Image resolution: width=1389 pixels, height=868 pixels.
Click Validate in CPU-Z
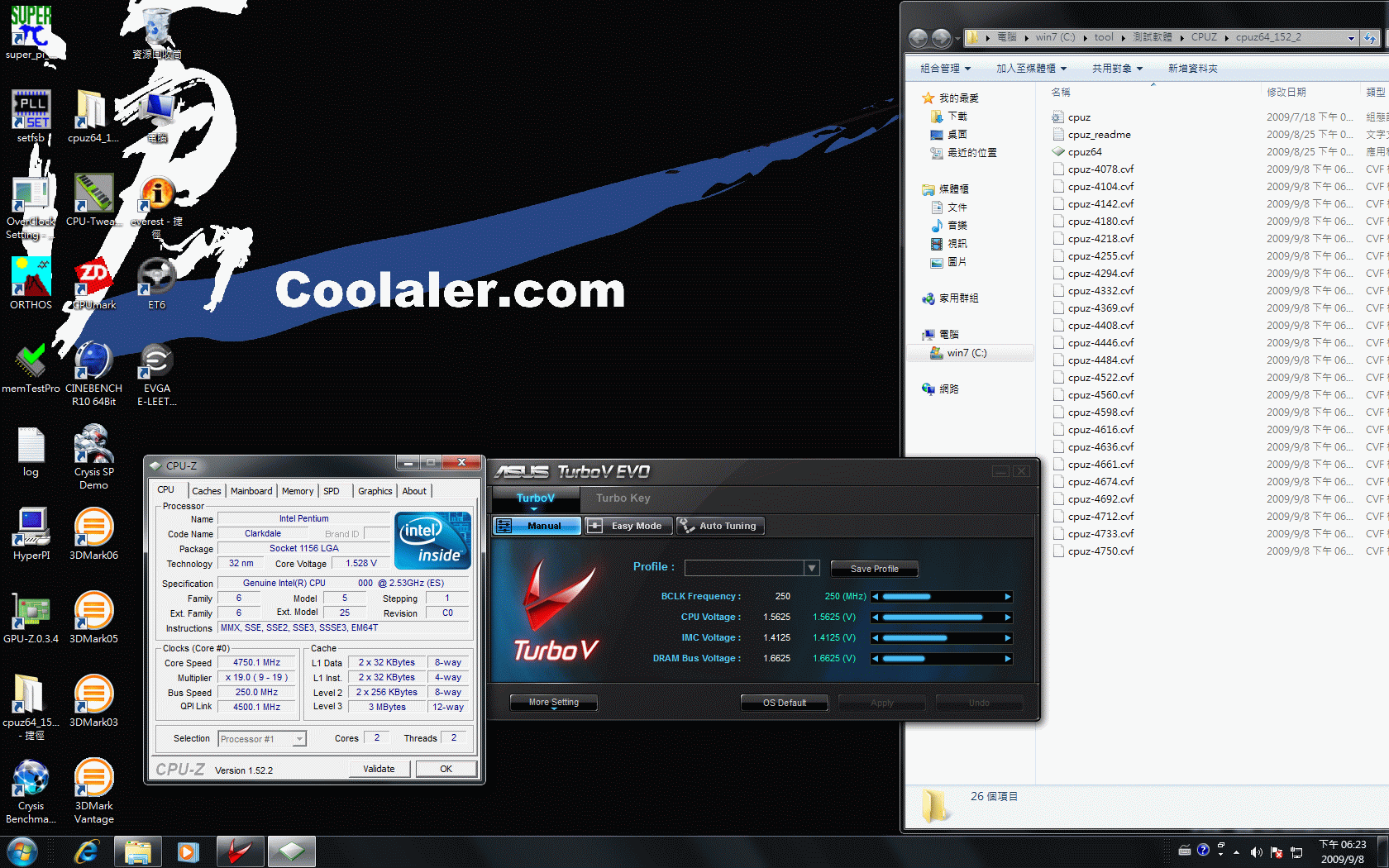click(379, 769)
